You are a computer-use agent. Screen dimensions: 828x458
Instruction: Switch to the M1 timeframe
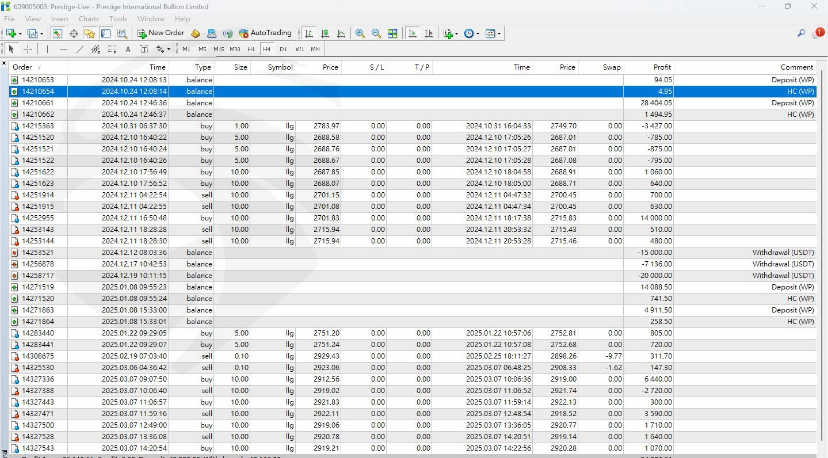pos(186,48)
